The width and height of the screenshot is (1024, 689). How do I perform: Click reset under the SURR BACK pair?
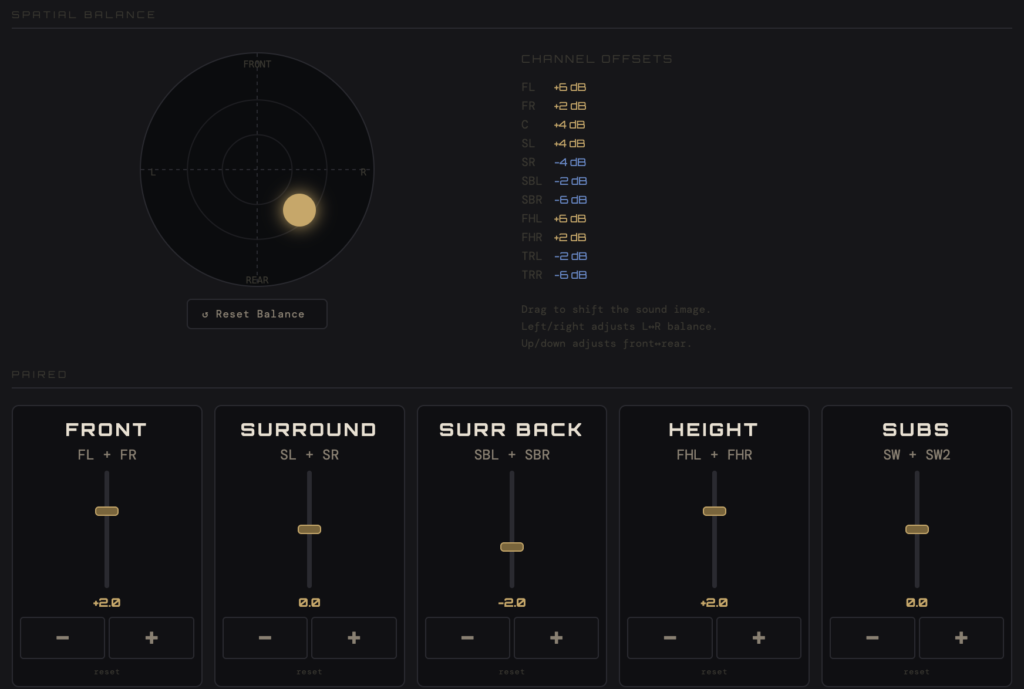coord(512,672)
